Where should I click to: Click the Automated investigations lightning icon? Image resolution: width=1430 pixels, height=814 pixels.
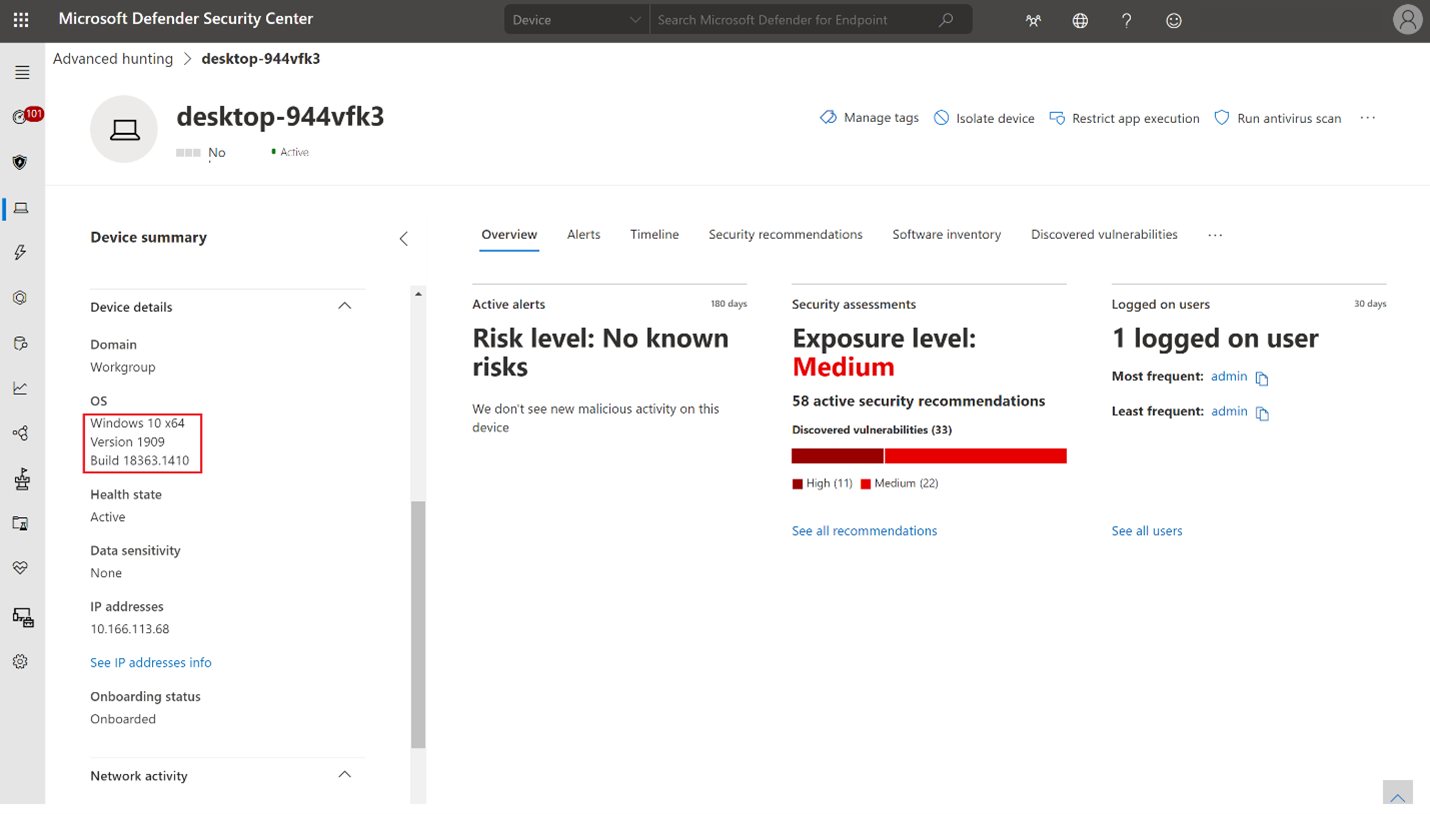coord(21,252)
